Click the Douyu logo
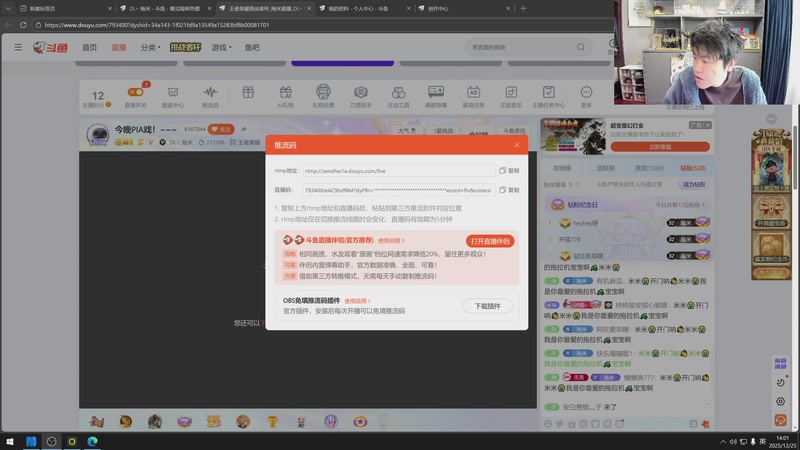 click(x=51, y=47)
